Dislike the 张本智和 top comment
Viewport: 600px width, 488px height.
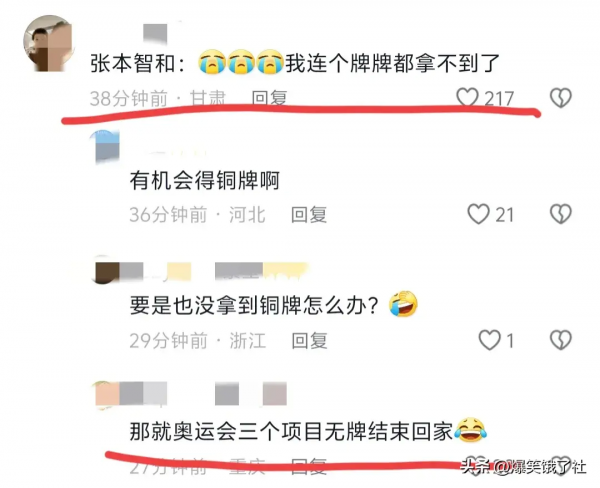tap(561, 98)
